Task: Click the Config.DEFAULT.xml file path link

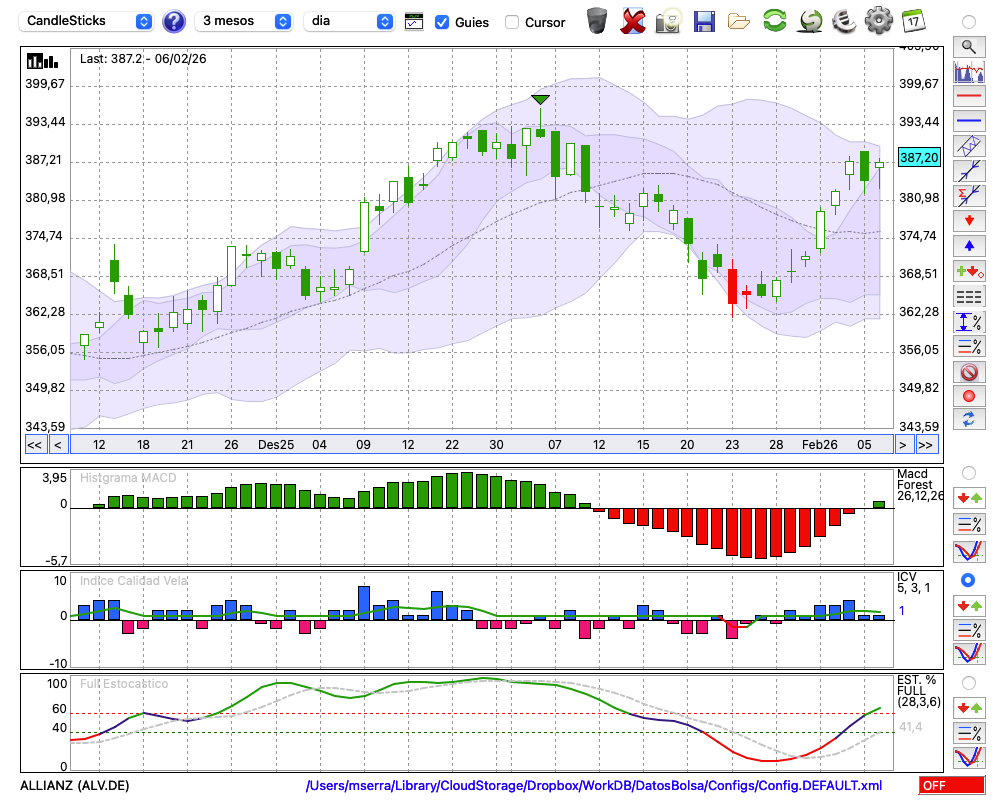Action: [594, 786]
